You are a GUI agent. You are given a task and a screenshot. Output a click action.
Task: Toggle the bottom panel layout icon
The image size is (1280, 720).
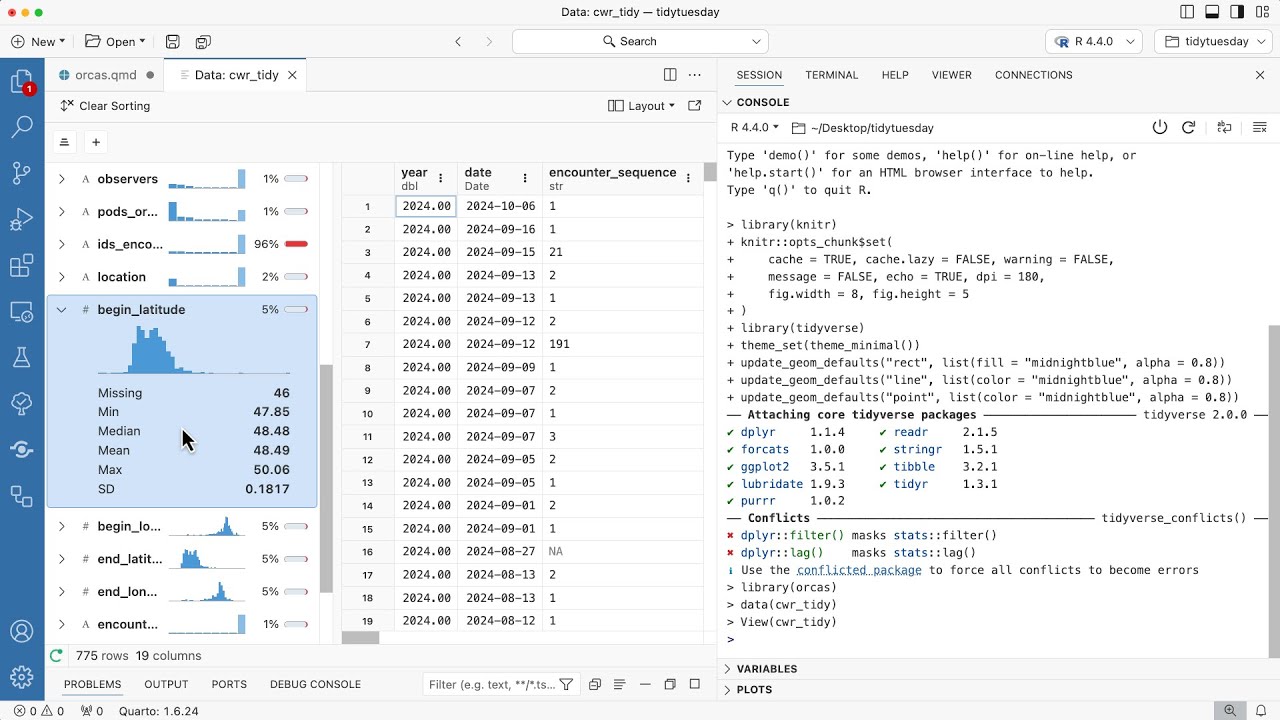point(1212,12)
